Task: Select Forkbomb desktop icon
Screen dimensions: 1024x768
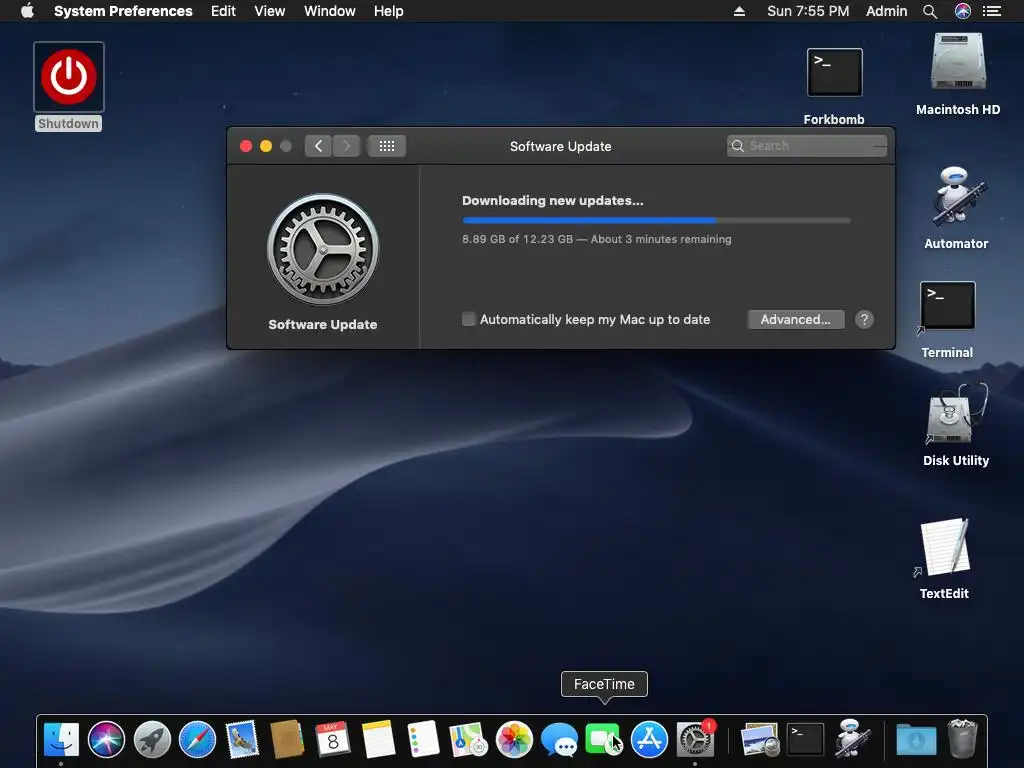Action: 835,72
